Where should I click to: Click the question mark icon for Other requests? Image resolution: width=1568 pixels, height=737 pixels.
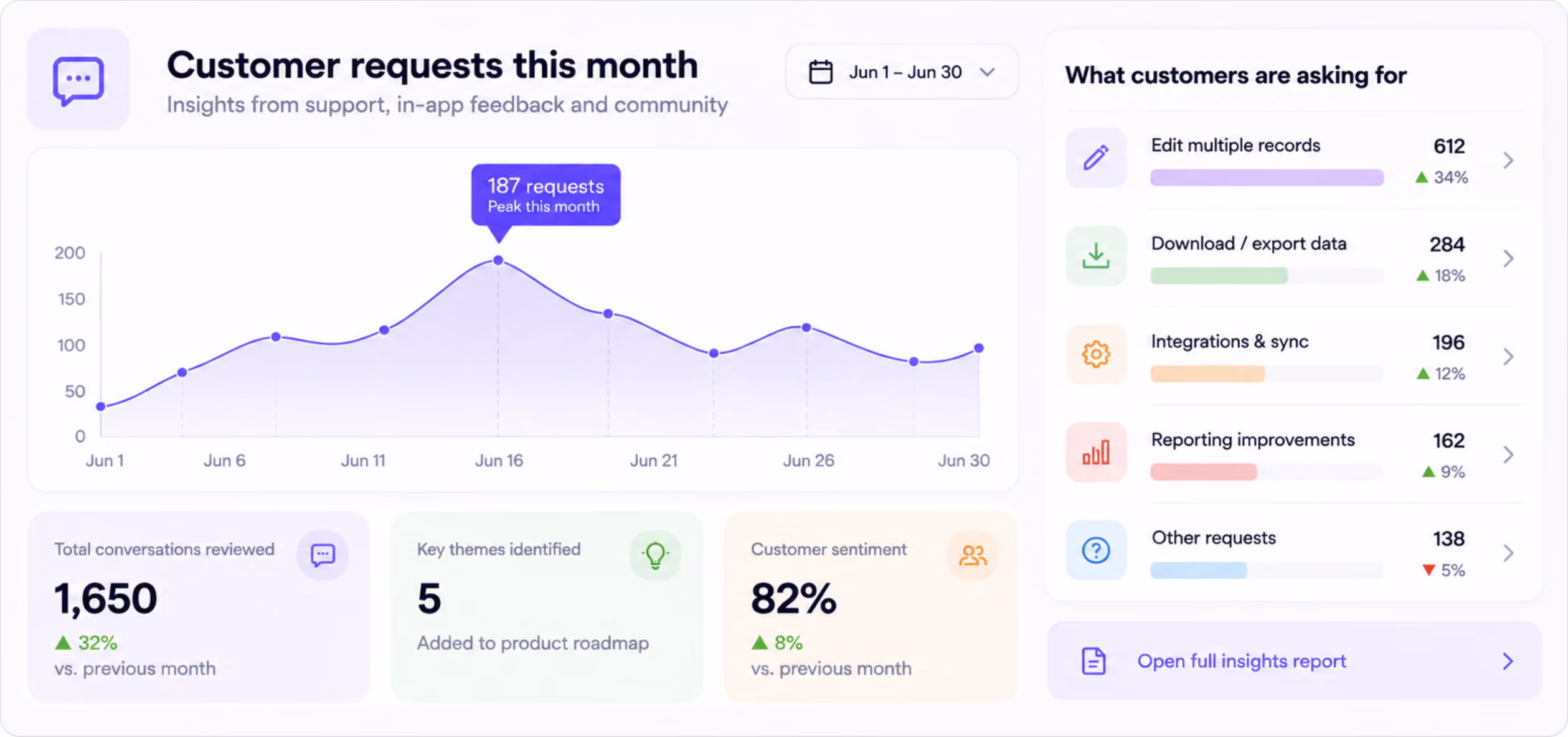1095,550
